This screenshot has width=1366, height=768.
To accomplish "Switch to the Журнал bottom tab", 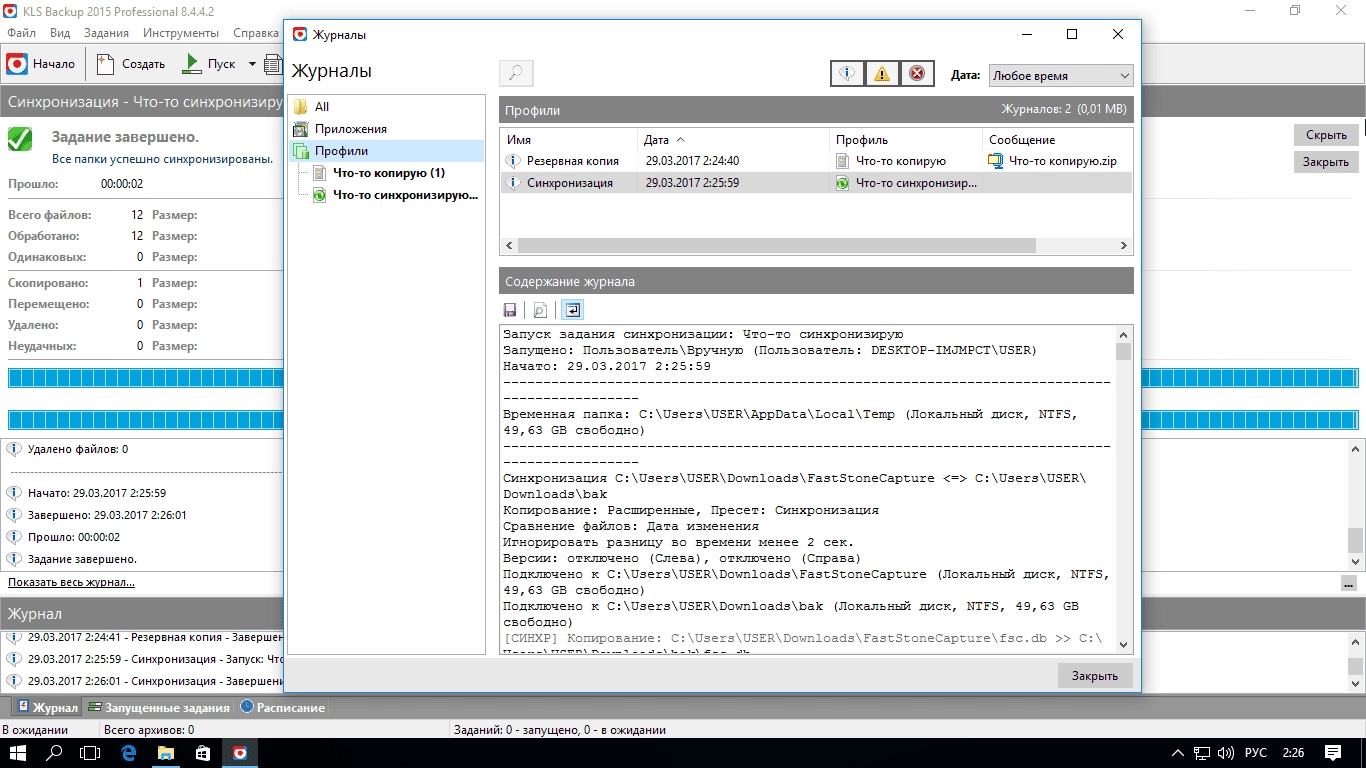I will 46,707.
